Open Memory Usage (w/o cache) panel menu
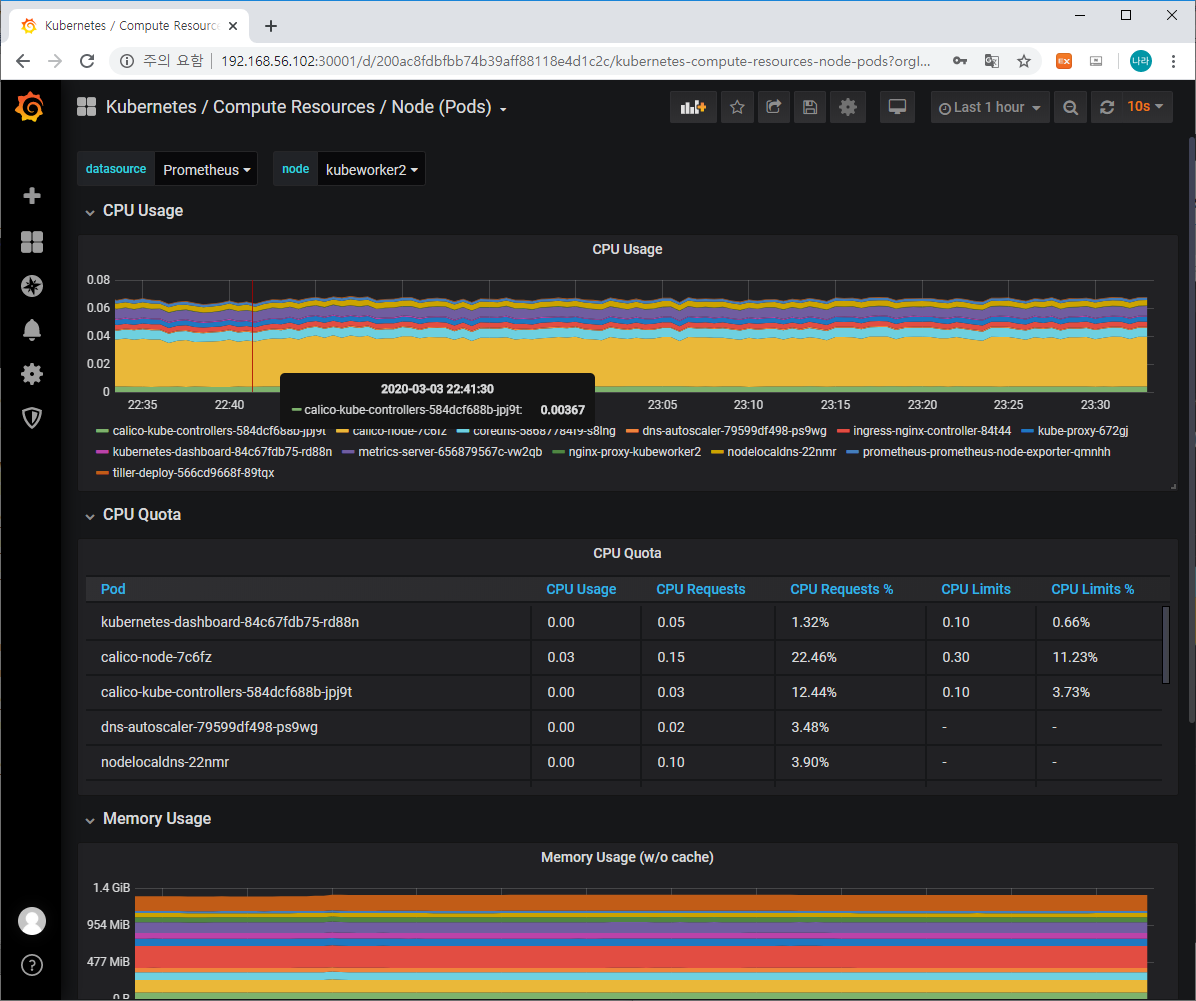Screen dimensions: 1196x1001 click(627, 857)
